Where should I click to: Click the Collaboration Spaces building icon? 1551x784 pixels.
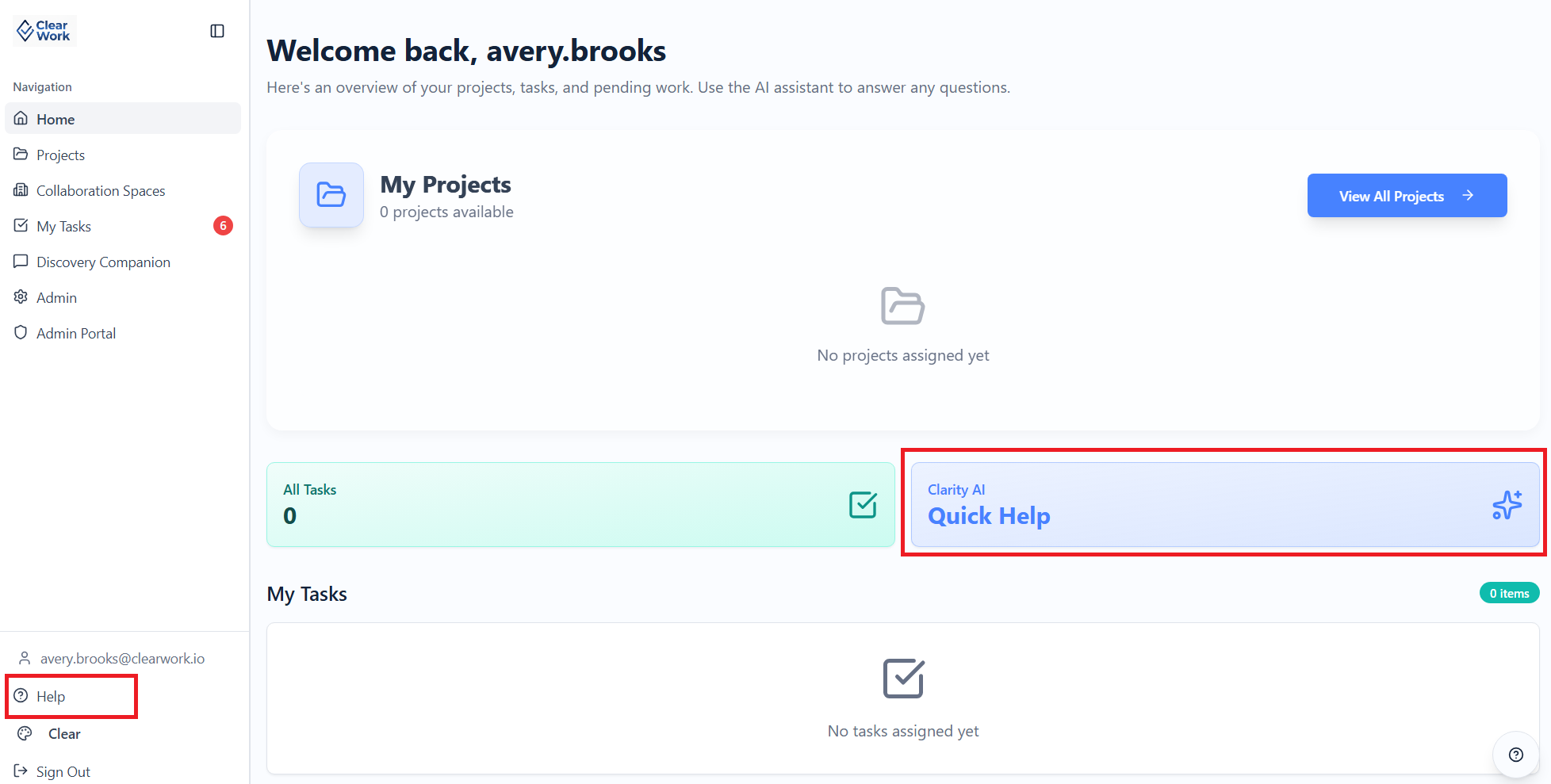pyautogui.click(x=21, y=190)
